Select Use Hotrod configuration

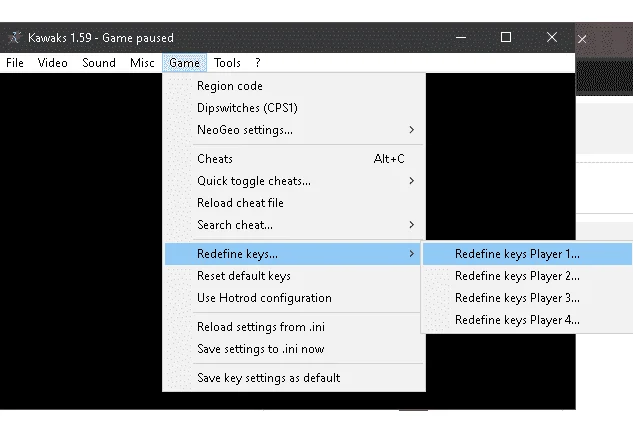(294, 298)
